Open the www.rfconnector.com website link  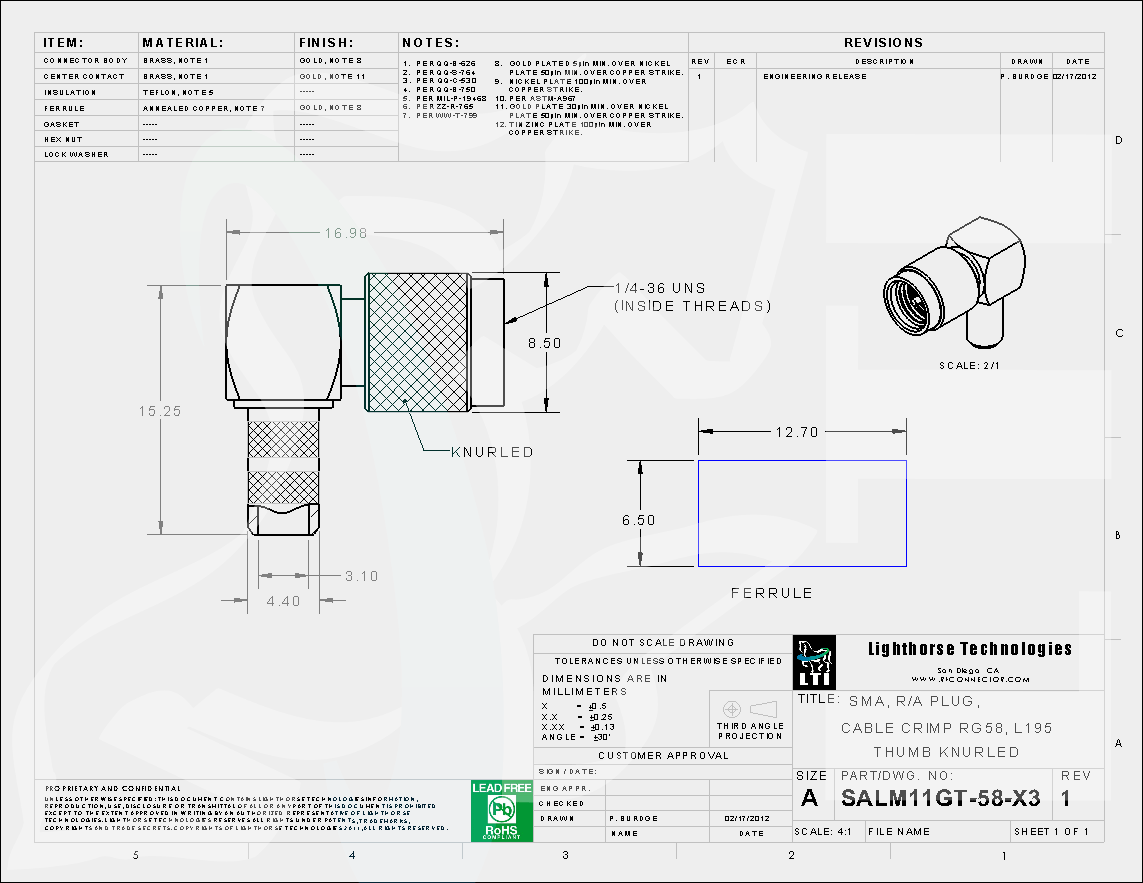[x=969, y=679]
